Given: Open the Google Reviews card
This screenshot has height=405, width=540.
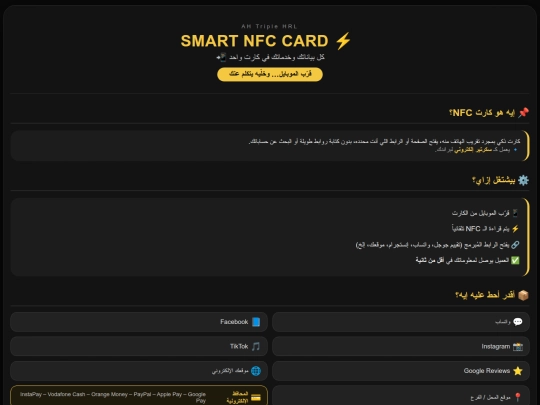Looking at the screenshot, I should [x=401, y=371].
